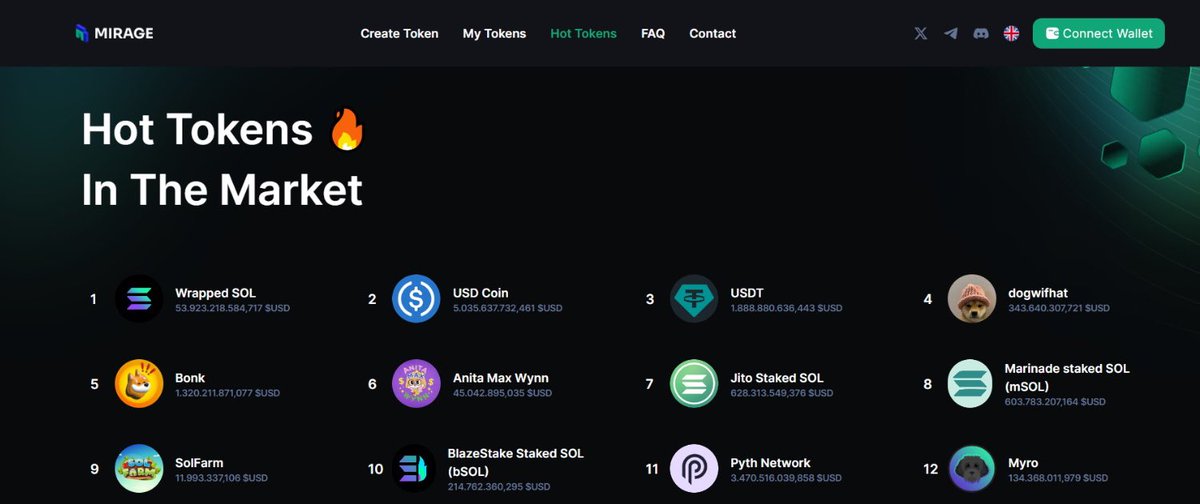
Task: Open My Tokens page
Action: click(494, 33)
